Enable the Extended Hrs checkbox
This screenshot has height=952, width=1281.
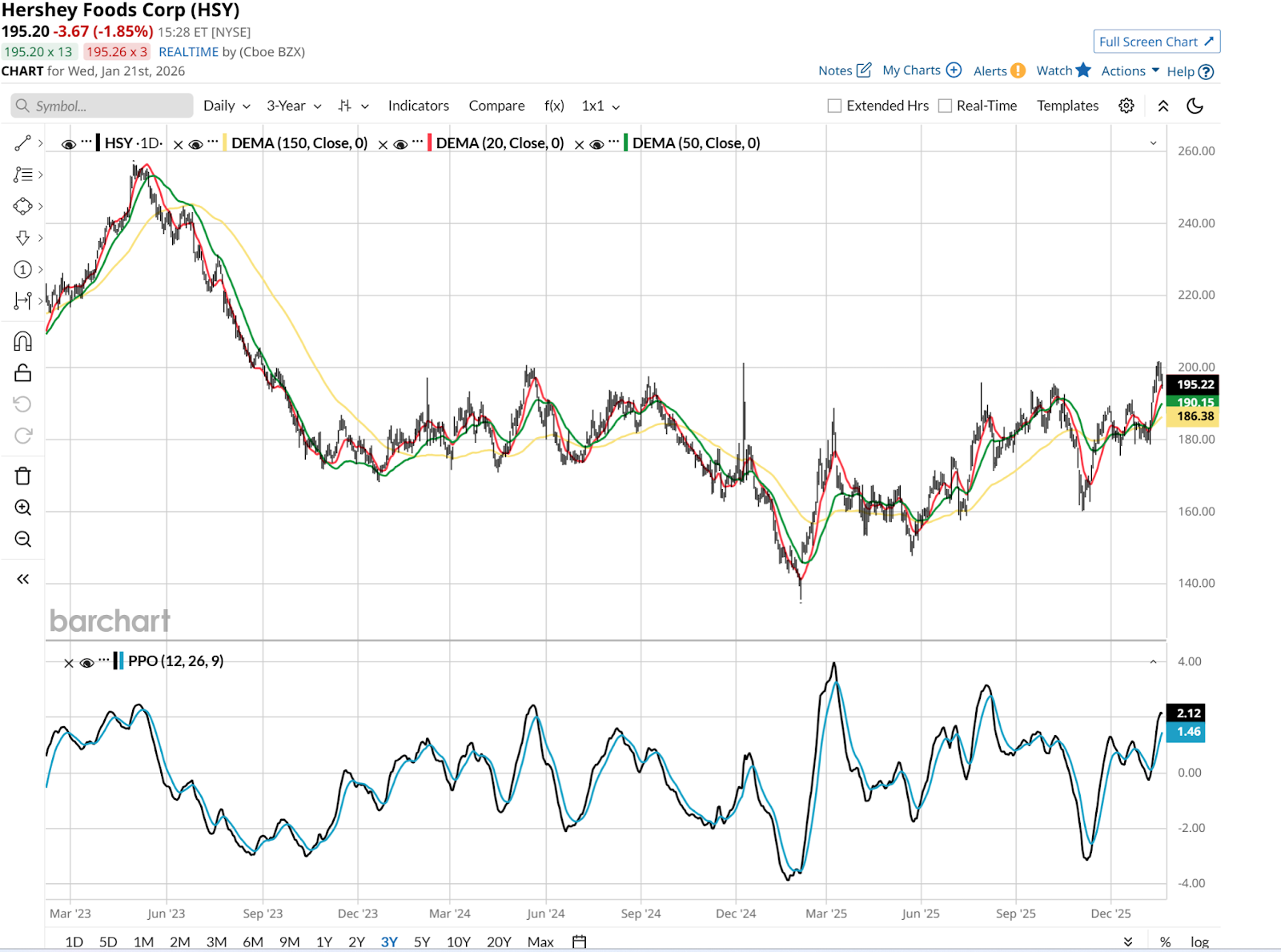coord(834,106)
